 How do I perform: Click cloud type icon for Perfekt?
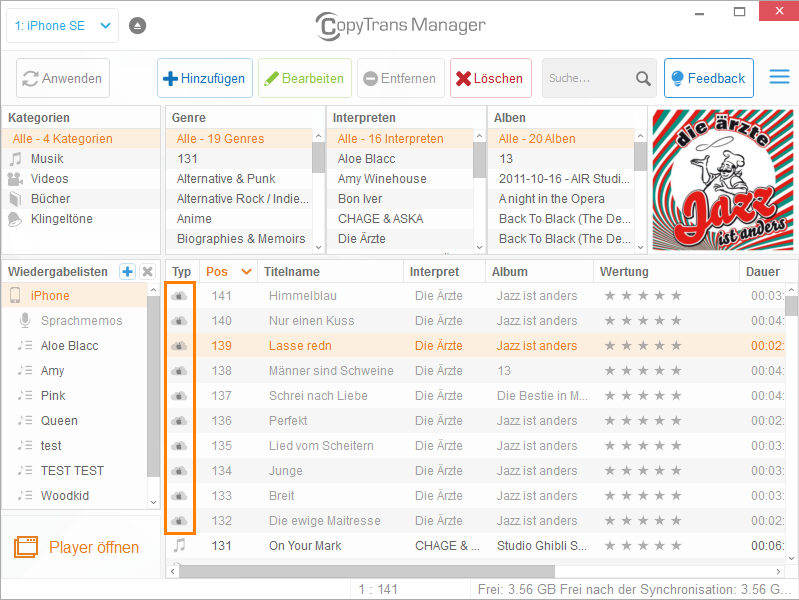[x=179, y=421]
